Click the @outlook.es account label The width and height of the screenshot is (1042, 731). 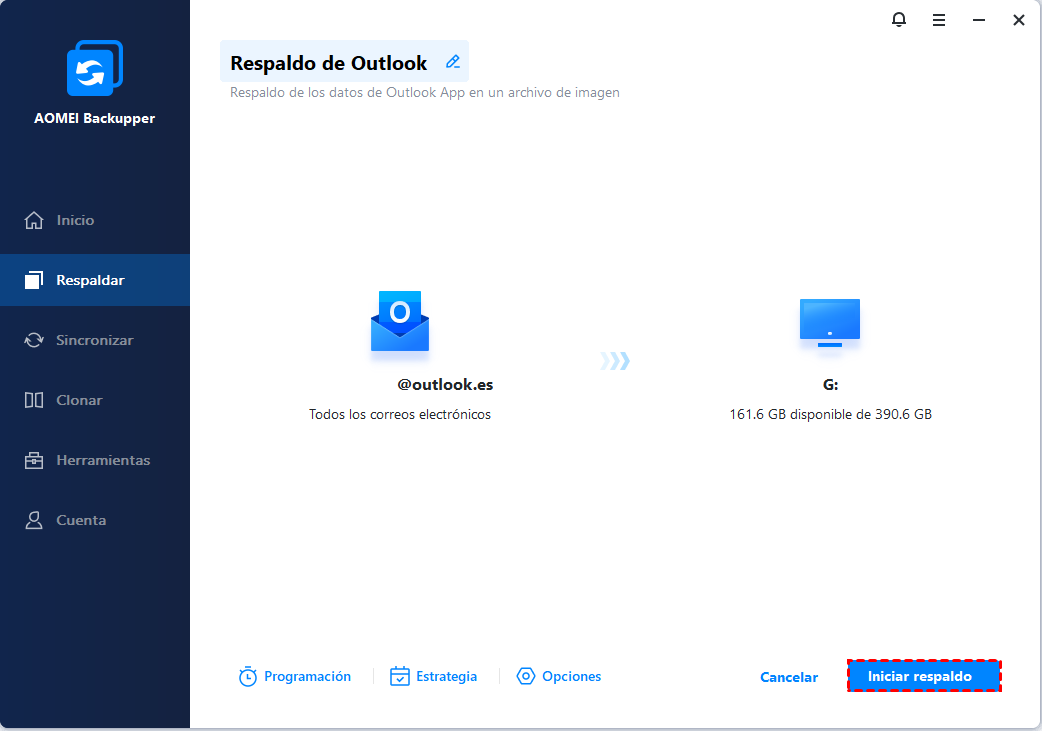tap(445, 385)
